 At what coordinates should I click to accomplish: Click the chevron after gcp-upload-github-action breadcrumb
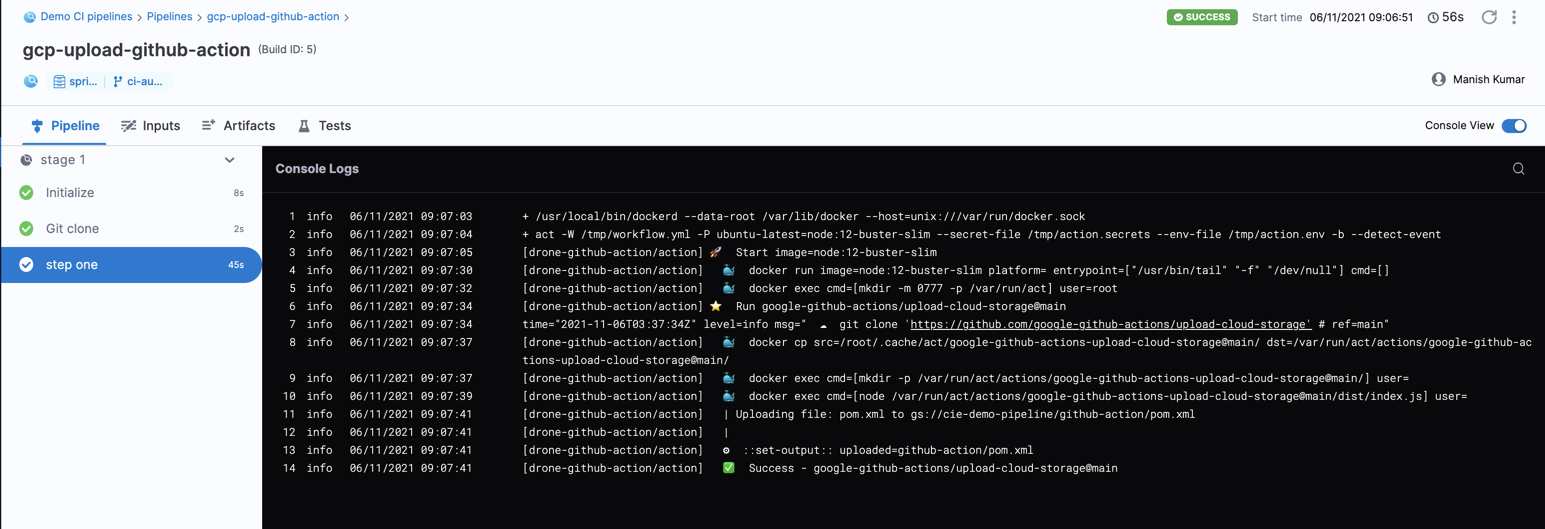[x=347, y=17]
